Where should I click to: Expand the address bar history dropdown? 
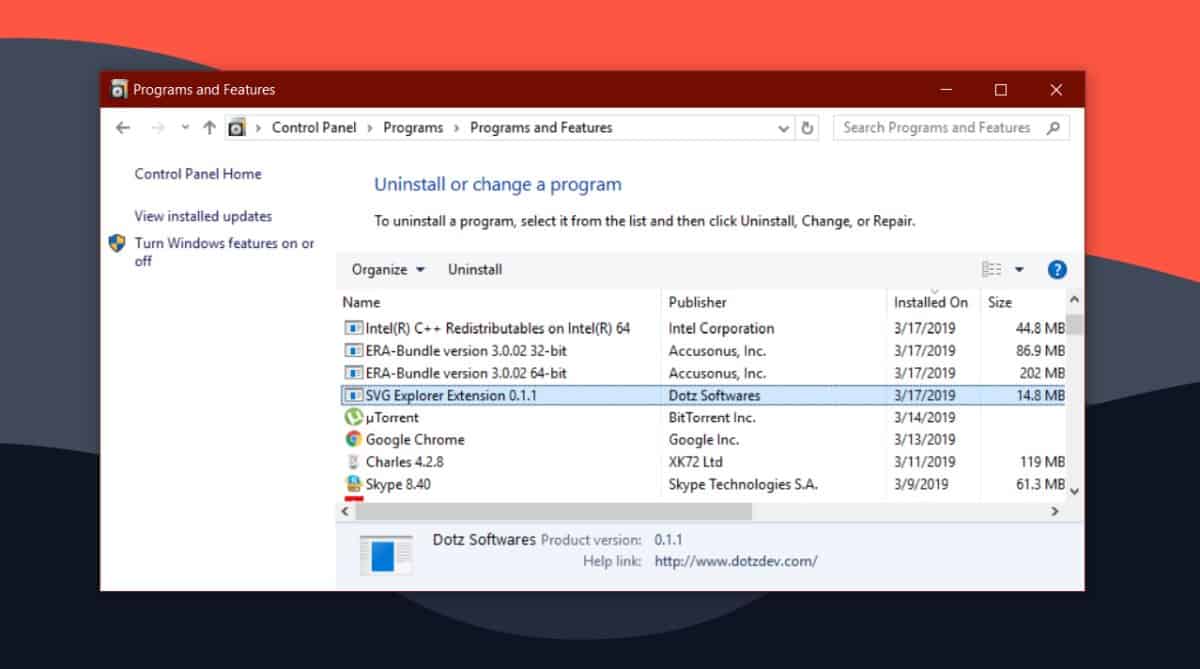pyautogui.click(x=784, y=128)
